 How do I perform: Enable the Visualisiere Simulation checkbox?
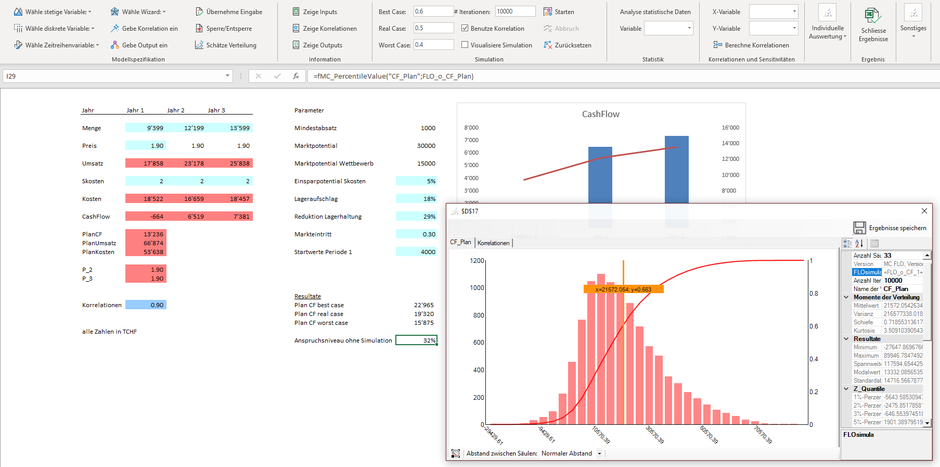tap(465, 45)
